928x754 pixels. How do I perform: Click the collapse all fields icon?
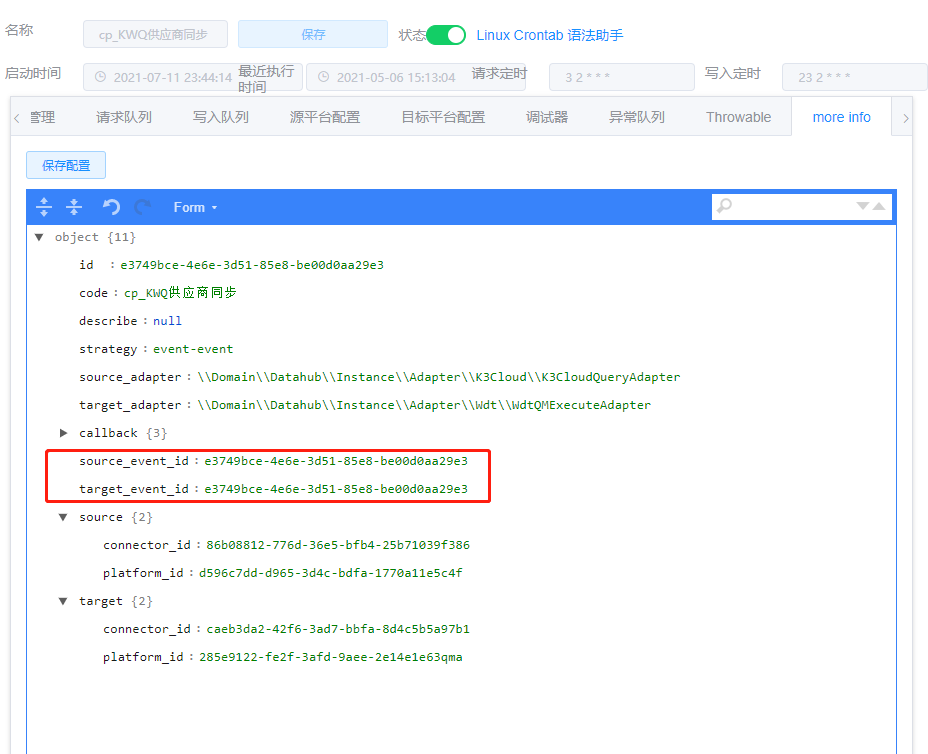click(74, 207)
